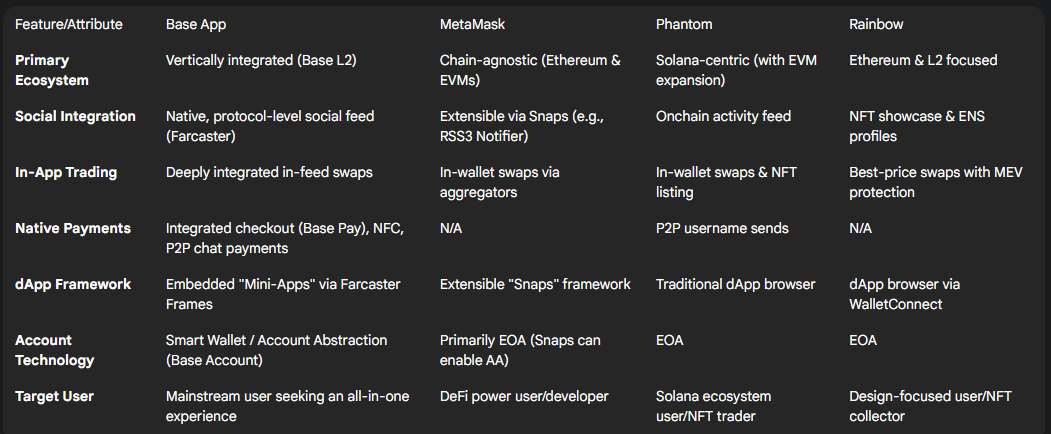The height and width of the screenshot is (434, 1051).
Task: Click the 'P2P username sends' cell
Action: click(722, 228)
